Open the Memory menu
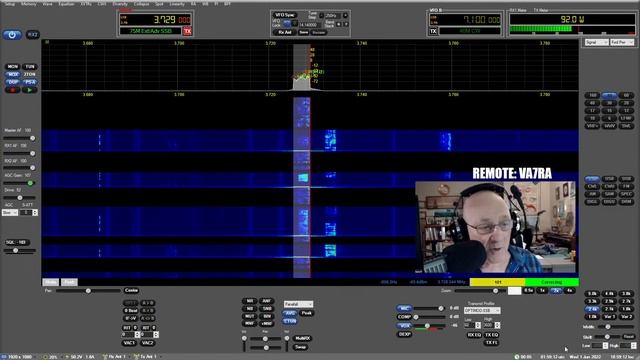Image resolution: width=640 pixels, height=360 pixels. (x=29, y=4)
